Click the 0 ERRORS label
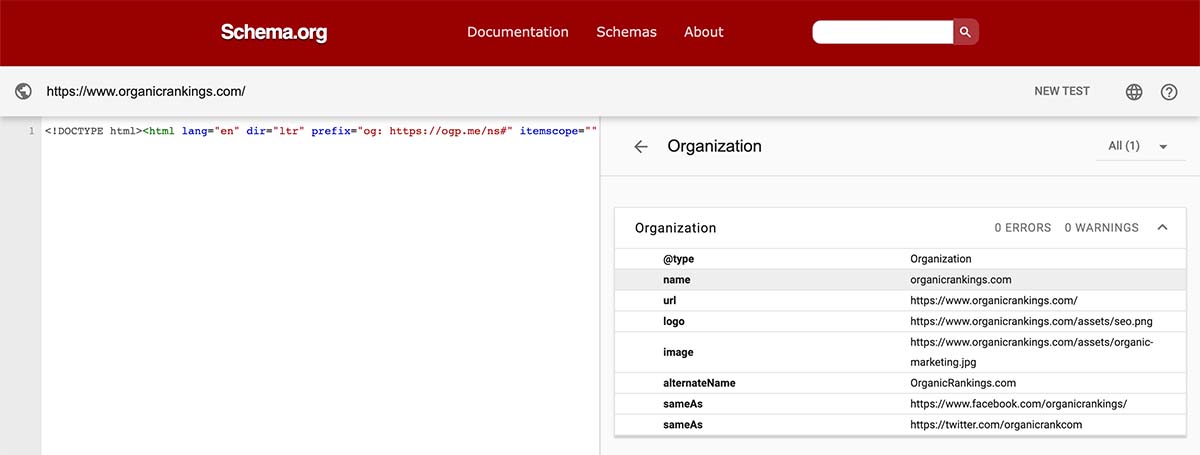This screenshot has width=1200, height=455. pyautogui.click(x=1023, y=228)
